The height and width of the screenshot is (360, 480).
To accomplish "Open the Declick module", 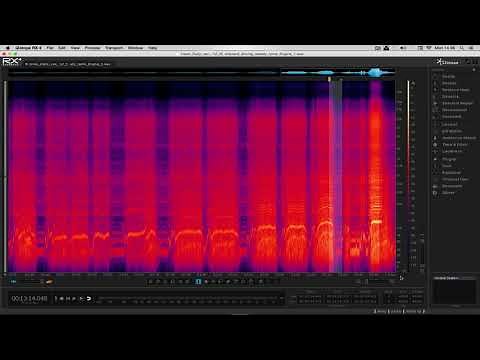I will coord(449,83).
